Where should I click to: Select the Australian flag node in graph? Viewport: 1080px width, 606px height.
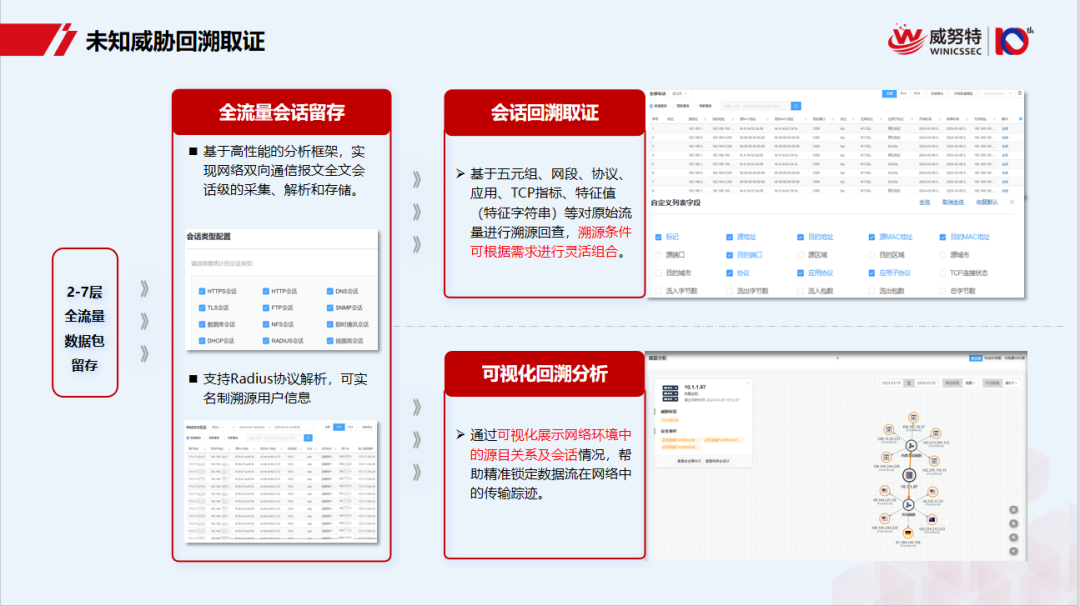932,520
